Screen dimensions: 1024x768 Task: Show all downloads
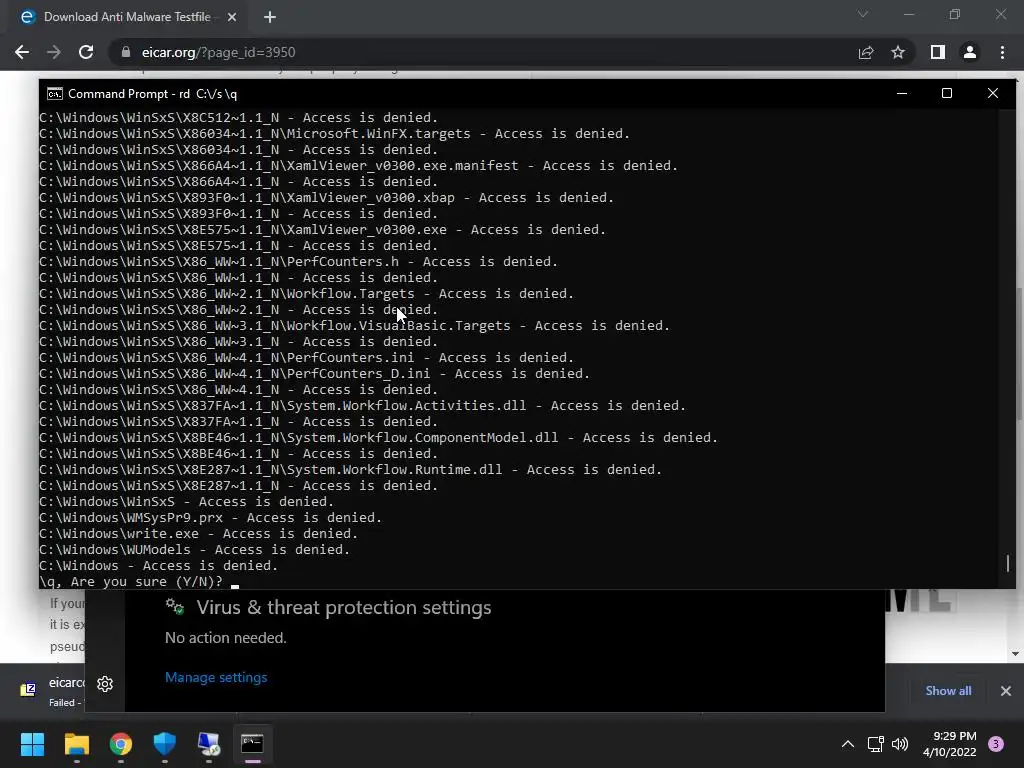pos(948,691)
